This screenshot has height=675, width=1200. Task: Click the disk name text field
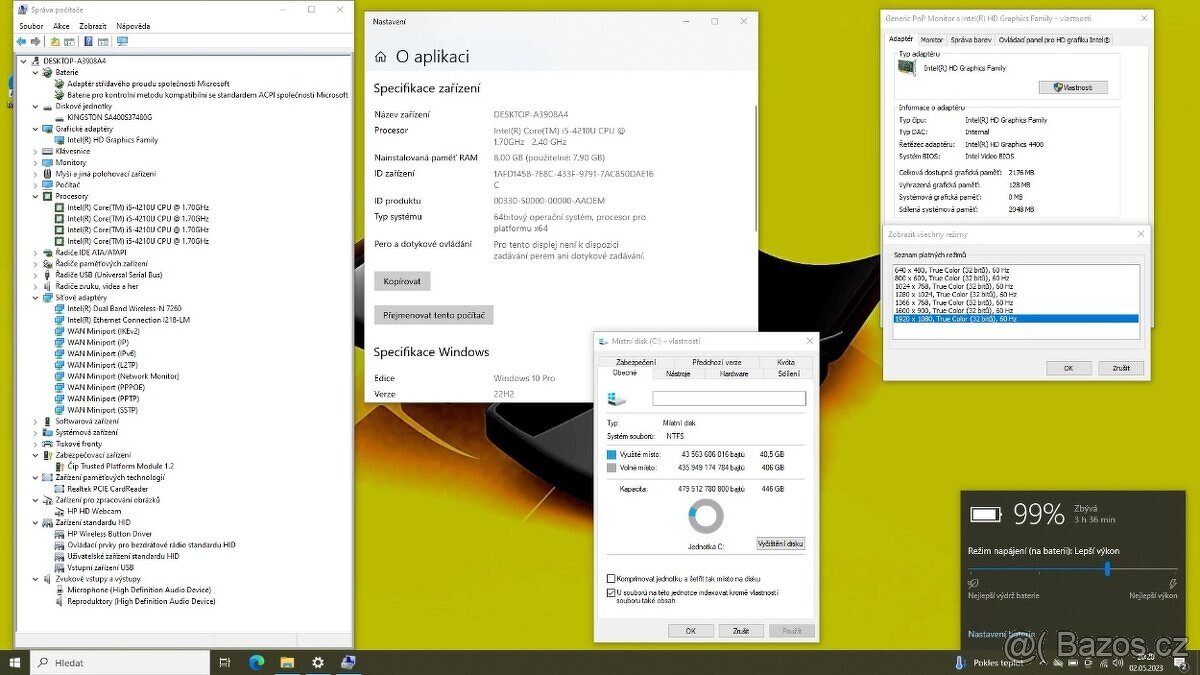tap(728, 398)
